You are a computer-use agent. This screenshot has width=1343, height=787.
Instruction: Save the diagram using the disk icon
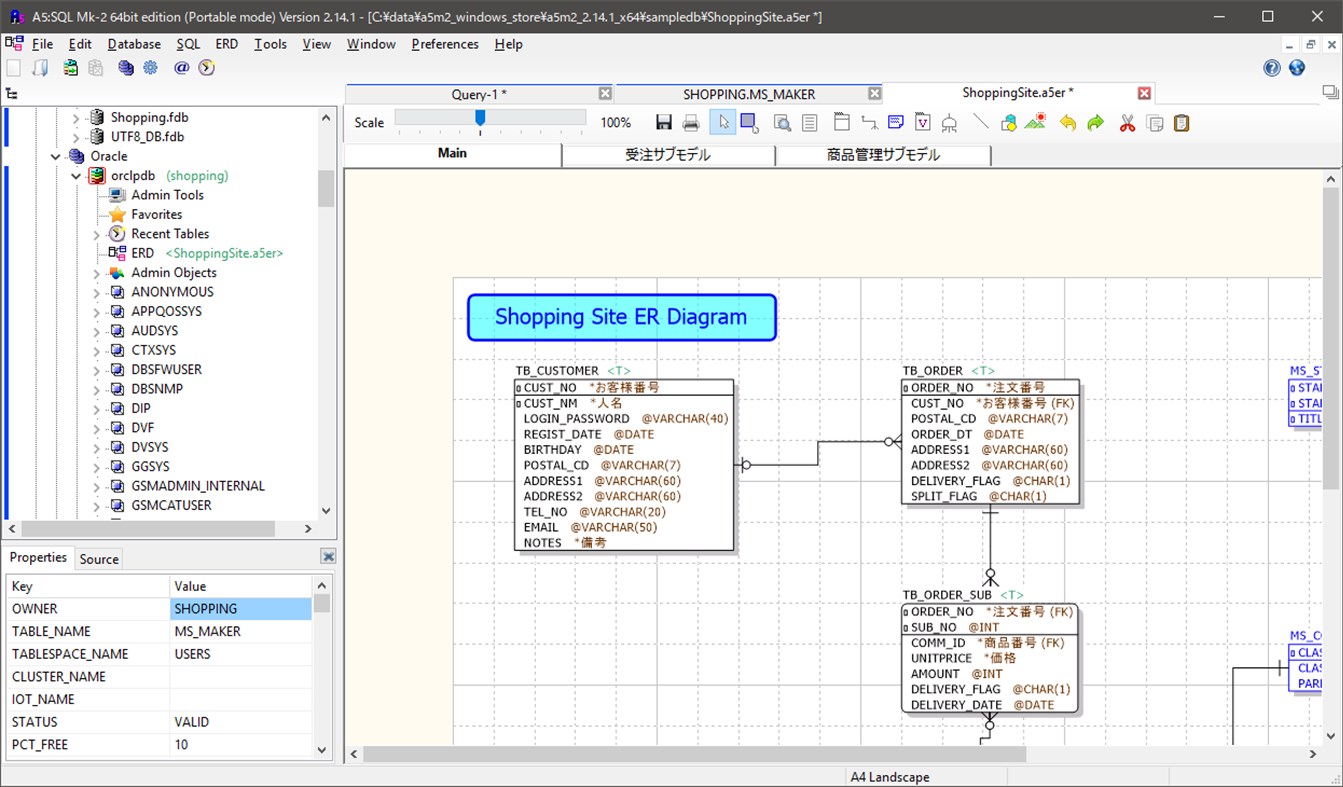[664, 122]
